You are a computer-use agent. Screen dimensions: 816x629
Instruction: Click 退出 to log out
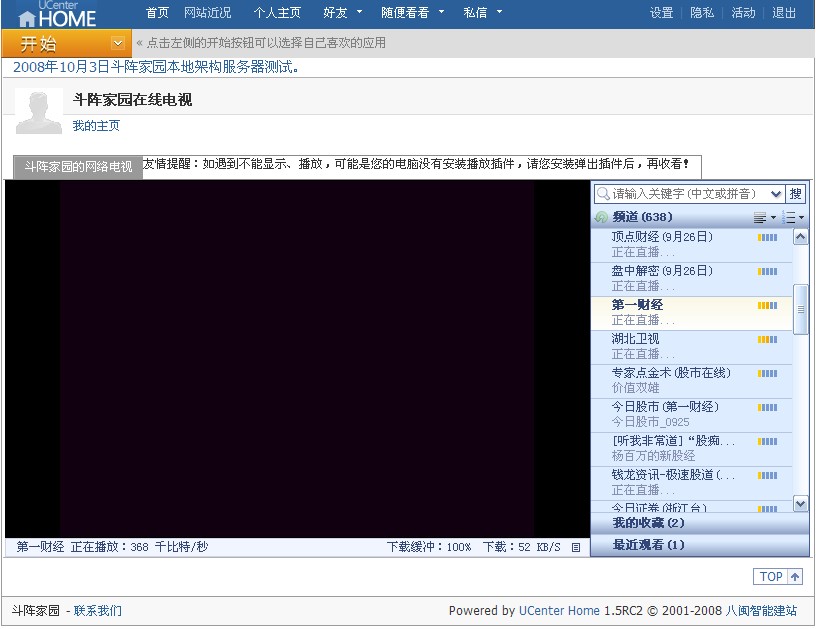pos(784,12)
